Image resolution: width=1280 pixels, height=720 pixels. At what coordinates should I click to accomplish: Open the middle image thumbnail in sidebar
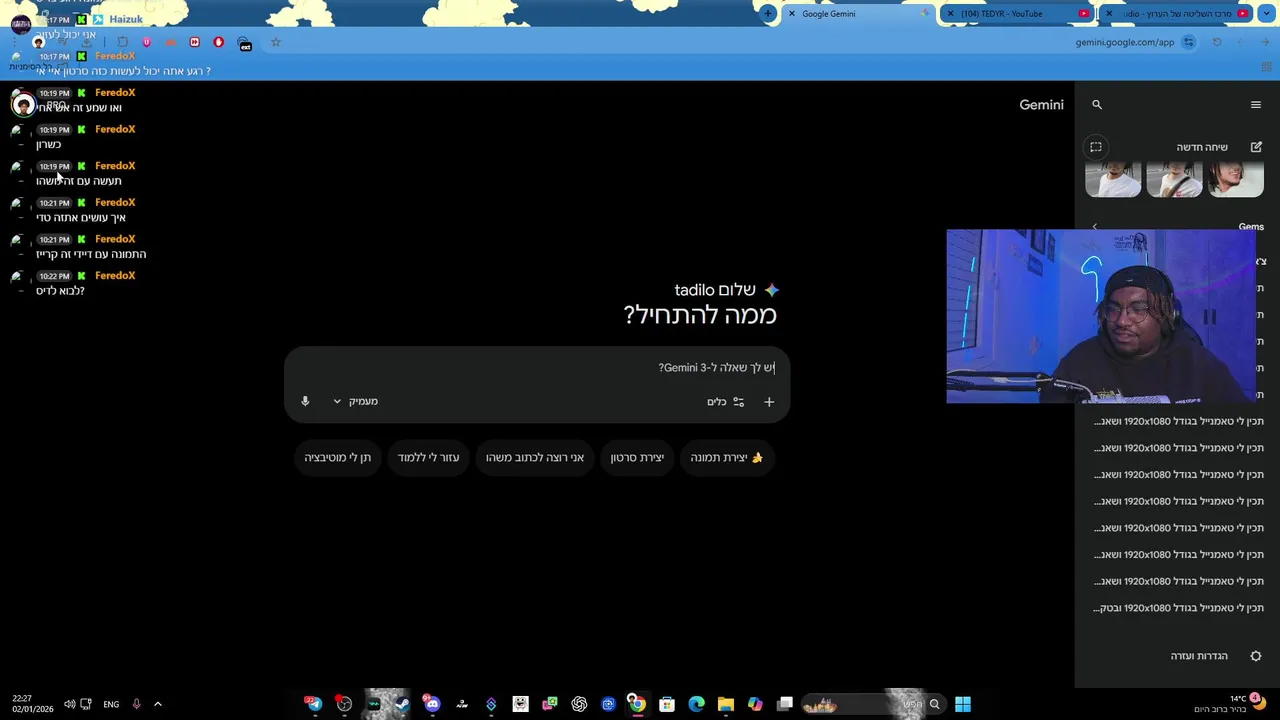point(1174,181)
